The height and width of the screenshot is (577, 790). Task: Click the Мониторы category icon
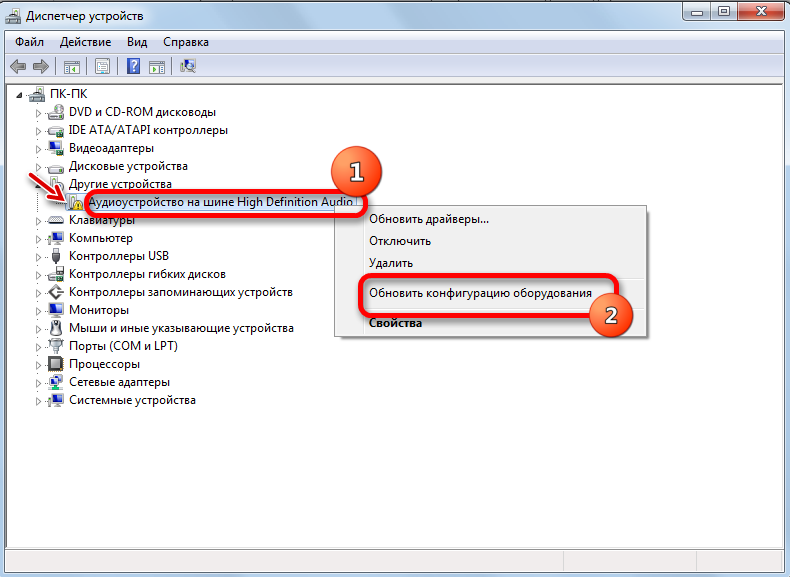[x=55, y=310]
